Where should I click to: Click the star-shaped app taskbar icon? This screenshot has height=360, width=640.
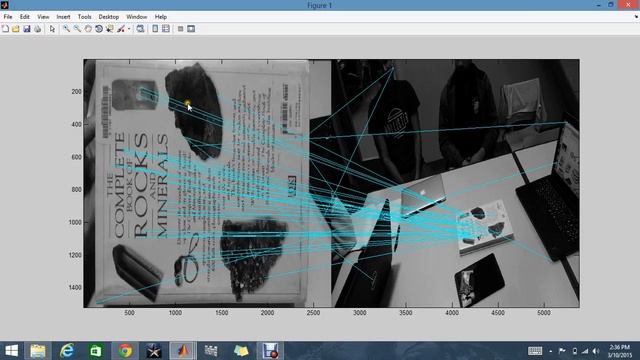coord(154,351)
